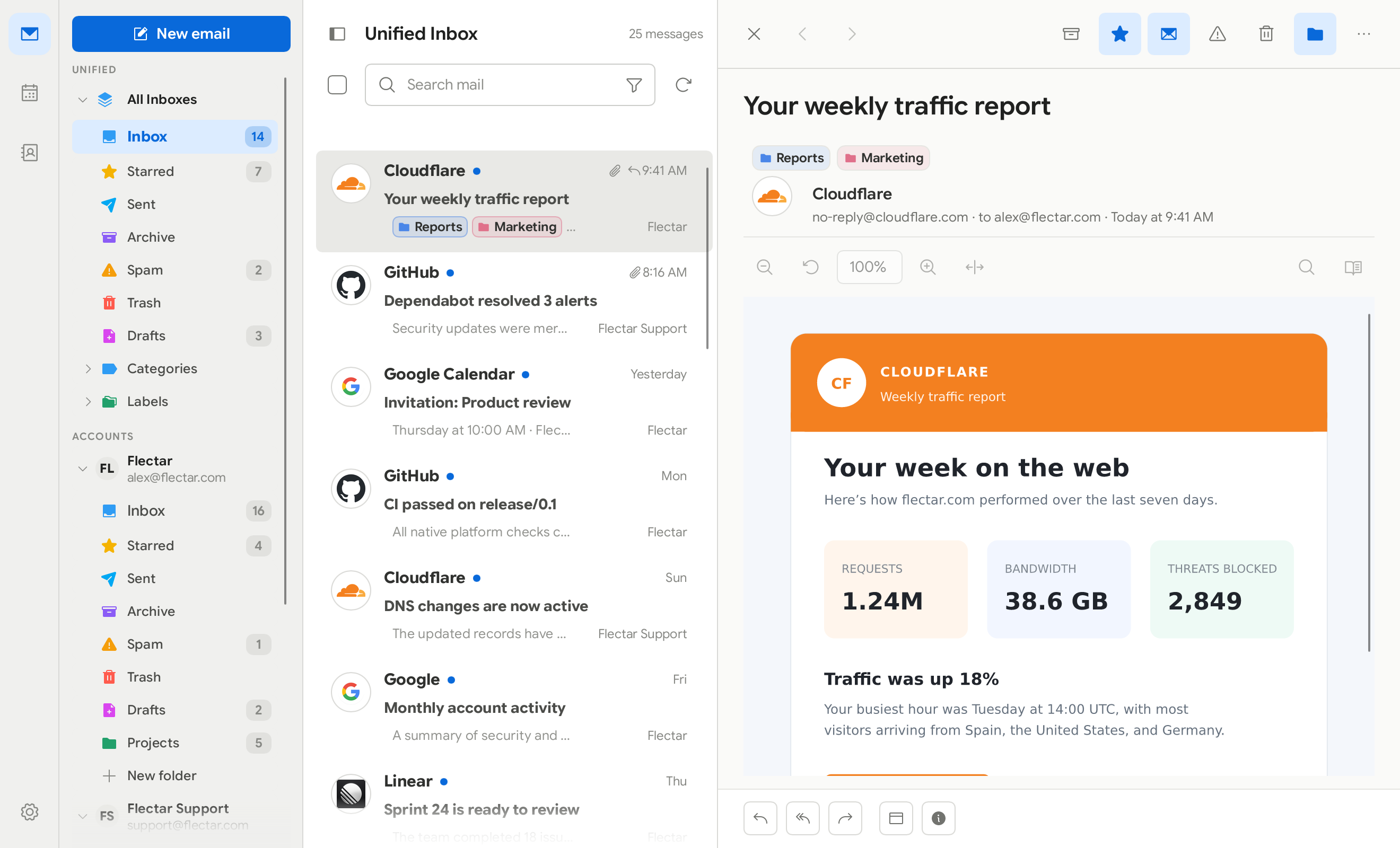
Task: Click the Cloudflare sender avatar in the email header
Action: pos(772,197)
